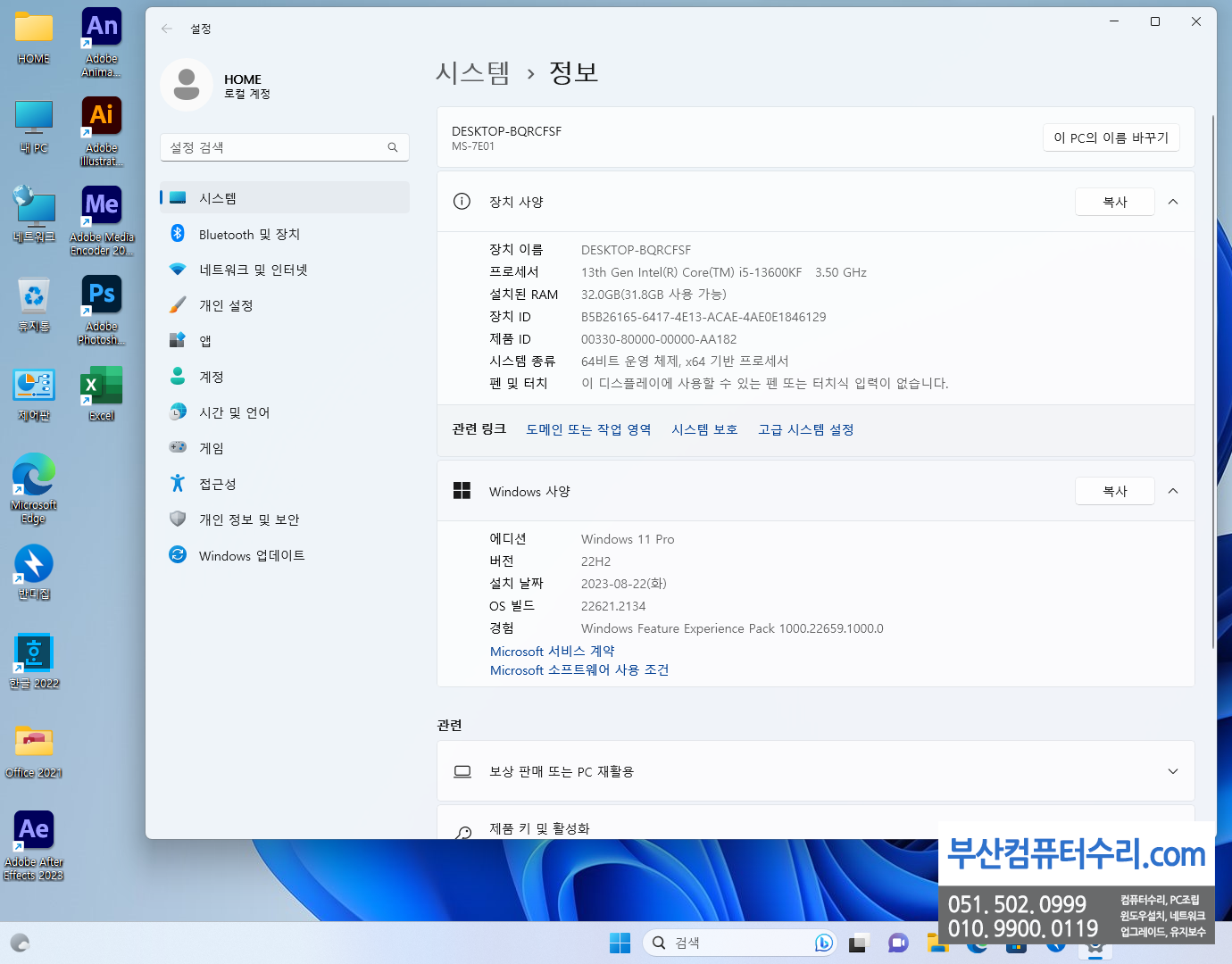Open 접근성 settings
The image size is (1232, 964).
pos(285,484)
